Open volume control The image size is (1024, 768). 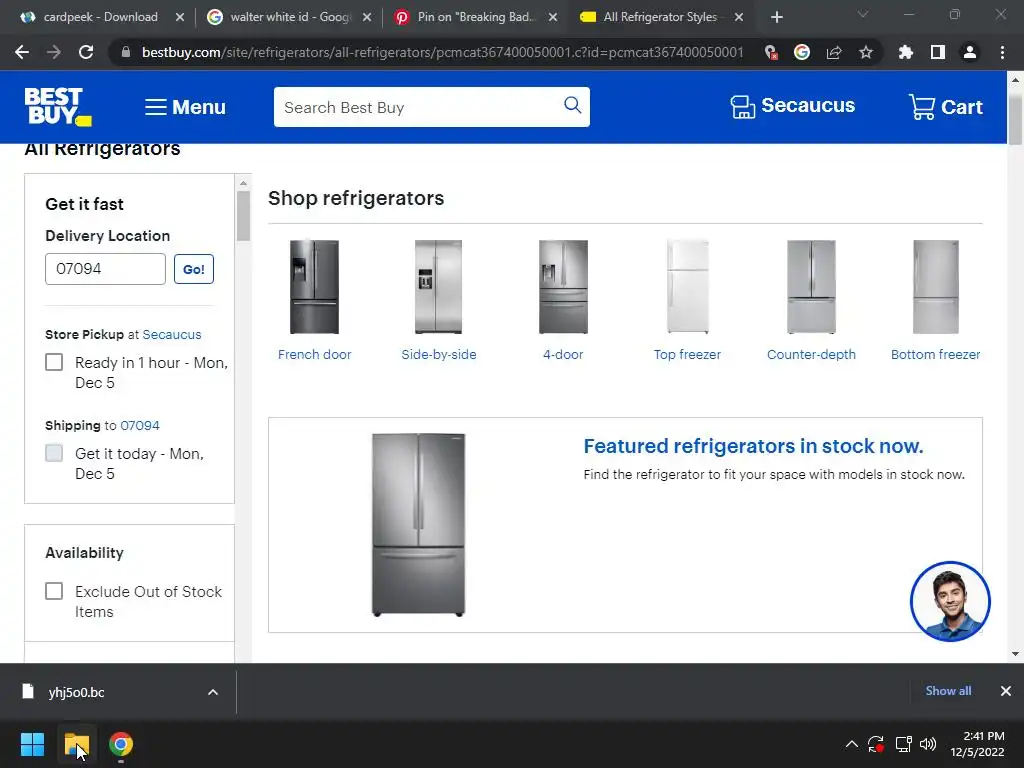click(928, 744)
